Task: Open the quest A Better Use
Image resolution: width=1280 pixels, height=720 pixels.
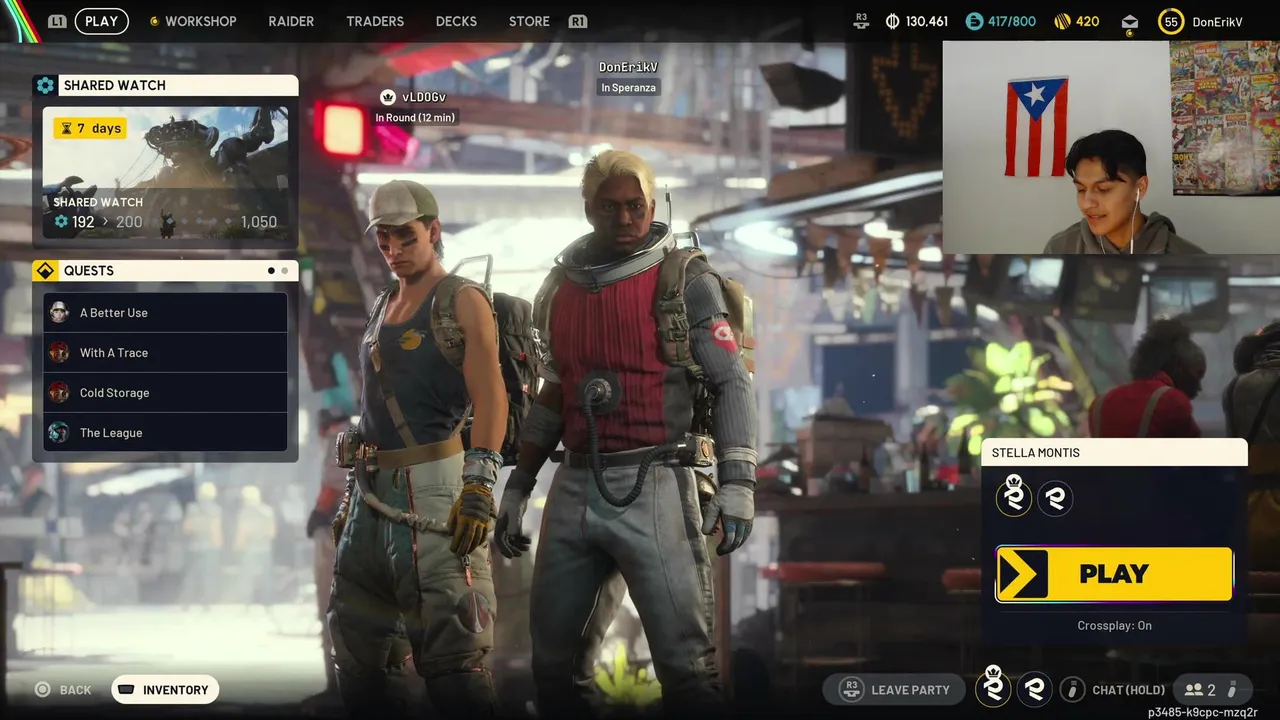Action: 166,313
